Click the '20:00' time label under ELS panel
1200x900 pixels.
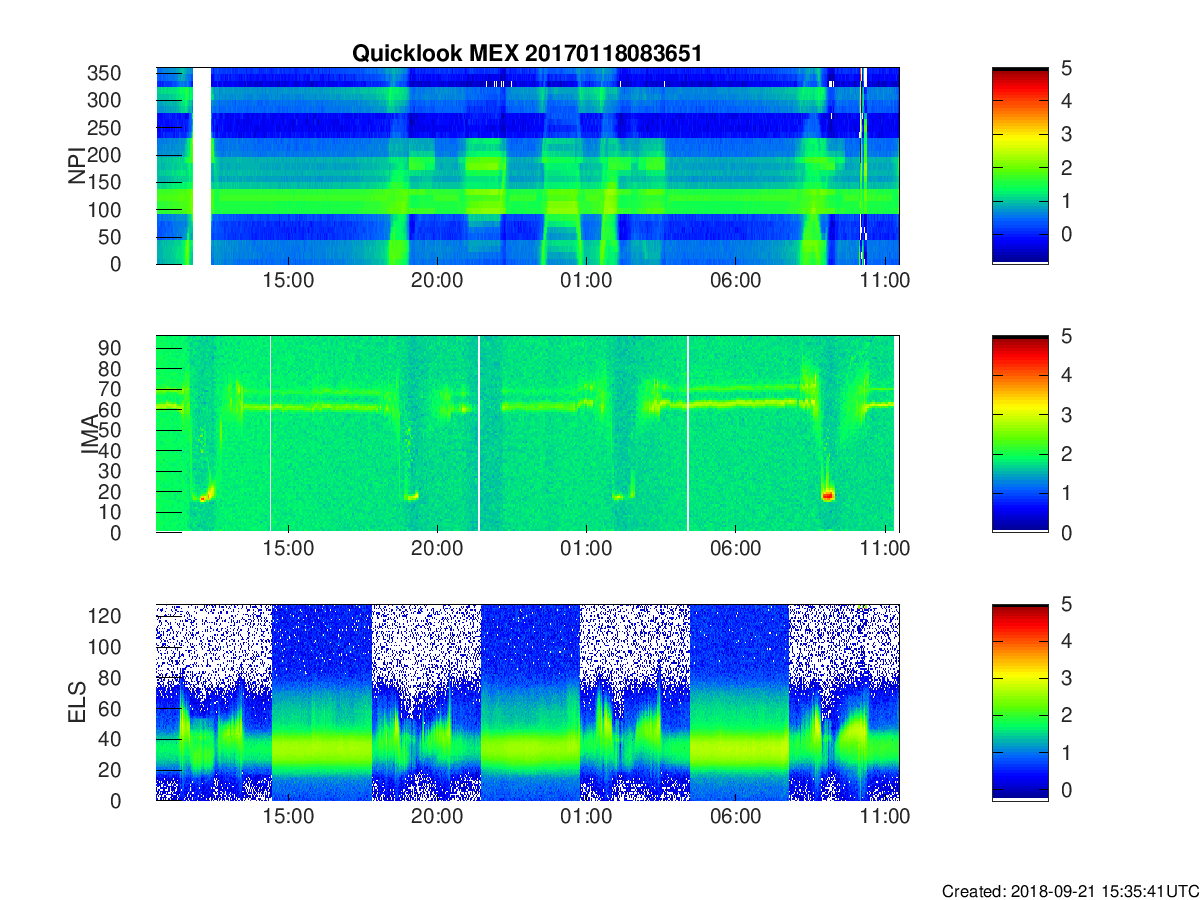[x=437, y=817]
